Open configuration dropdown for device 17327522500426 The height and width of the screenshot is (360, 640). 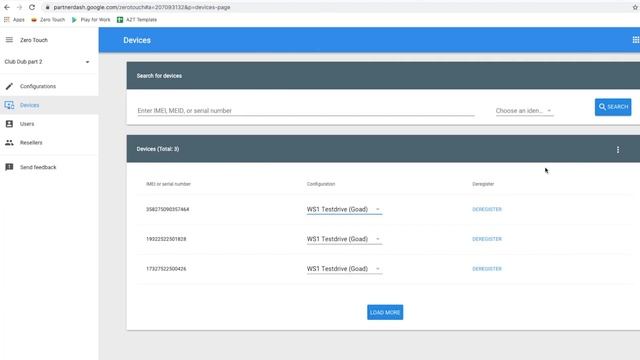344,269
